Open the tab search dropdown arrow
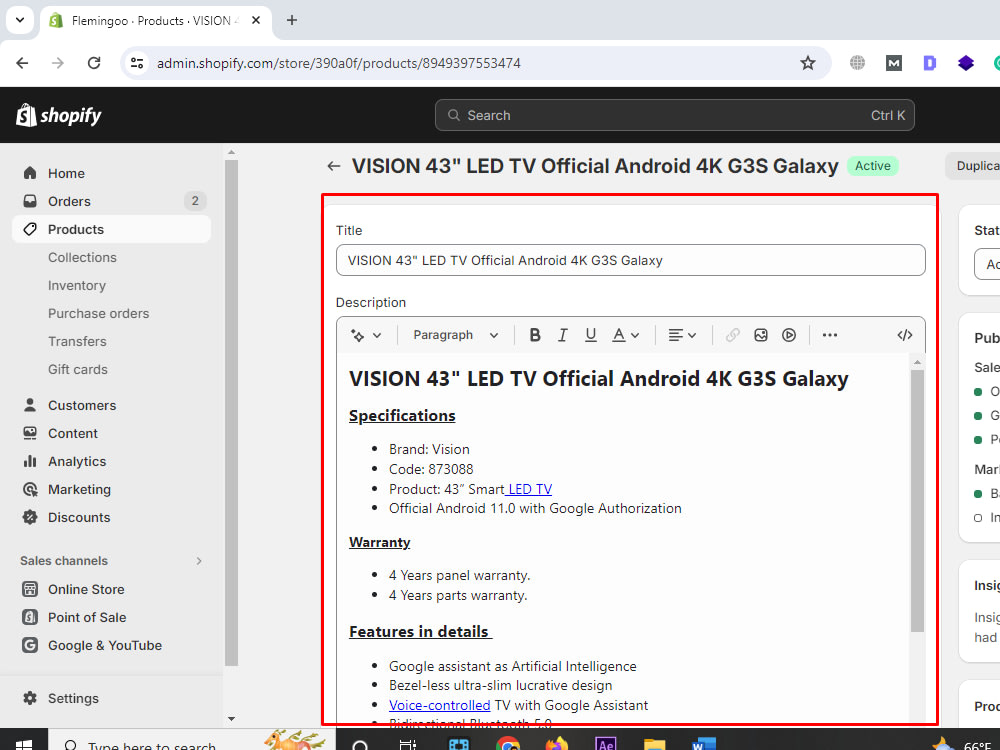 (x=20, y=20)
